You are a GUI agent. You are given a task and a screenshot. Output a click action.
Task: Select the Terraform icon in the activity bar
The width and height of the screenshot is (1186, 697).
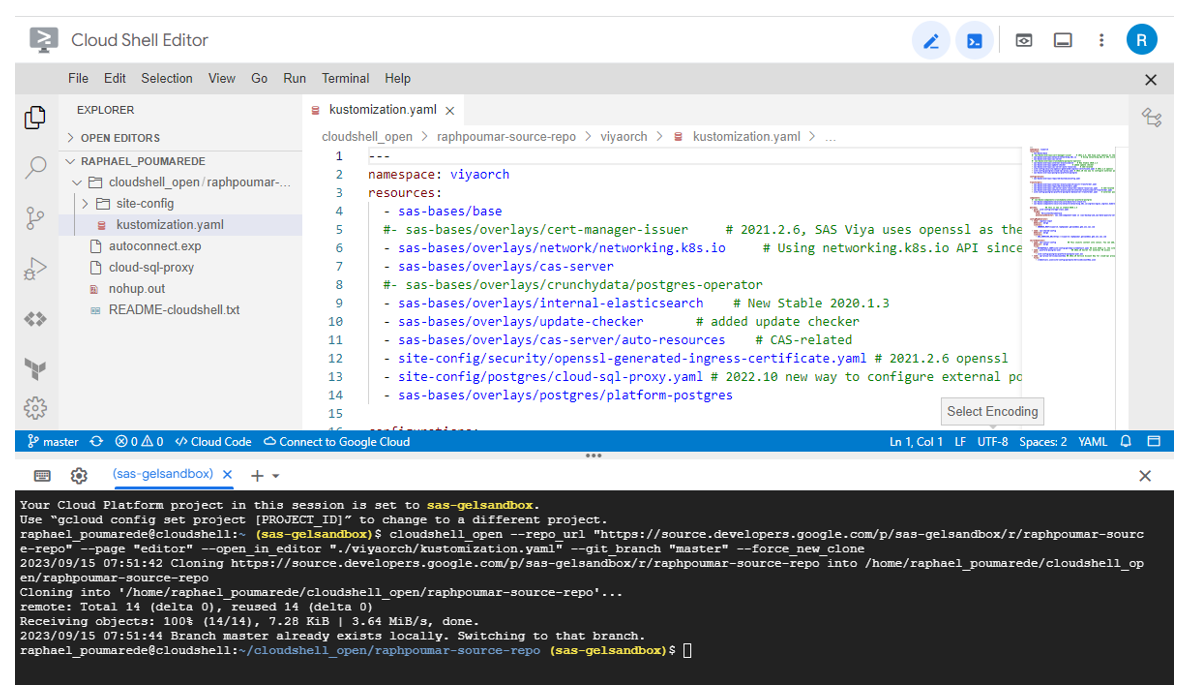[35, 368]
